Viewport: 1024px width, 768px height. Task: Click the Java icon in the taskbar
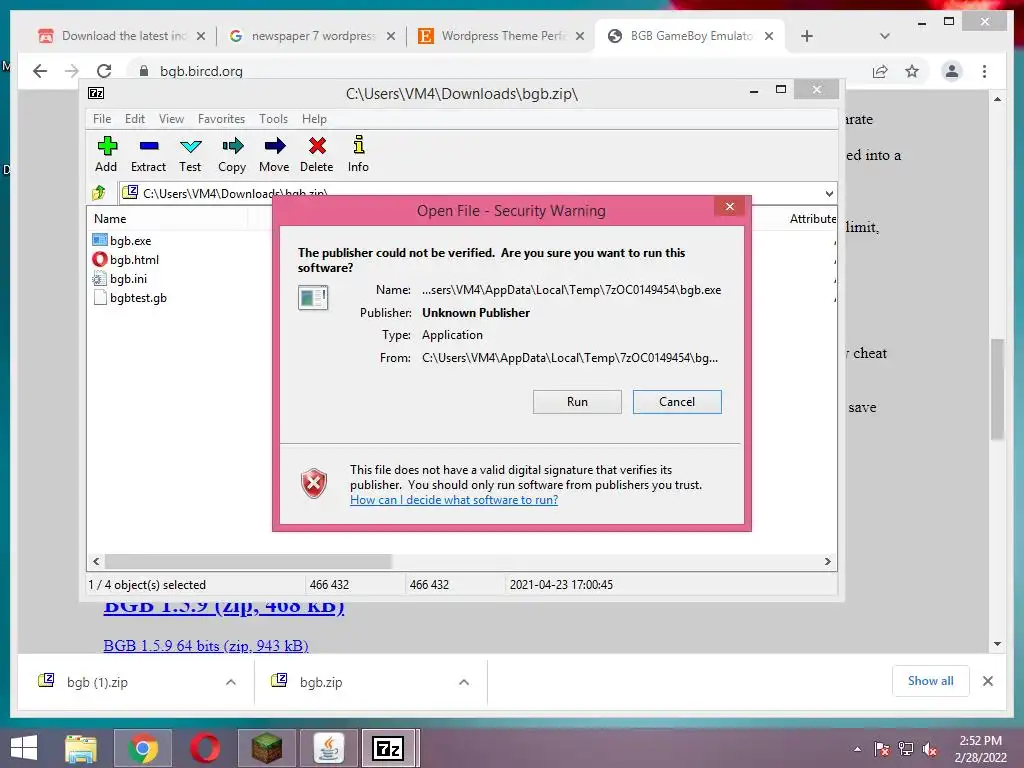point(328,748)
